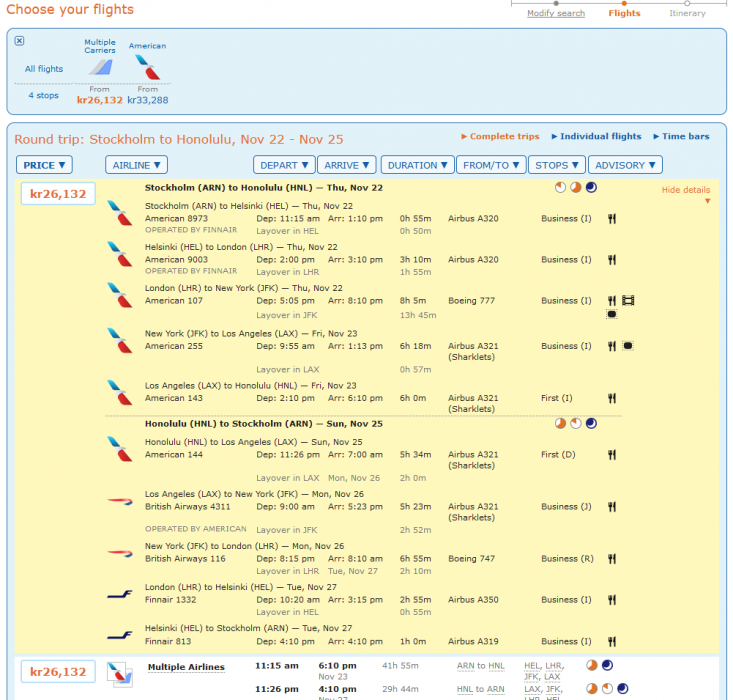This screenshot has height=700, width=733.
Task: Open the AIRLINE filter dropdown
Action: click(137, 165)
